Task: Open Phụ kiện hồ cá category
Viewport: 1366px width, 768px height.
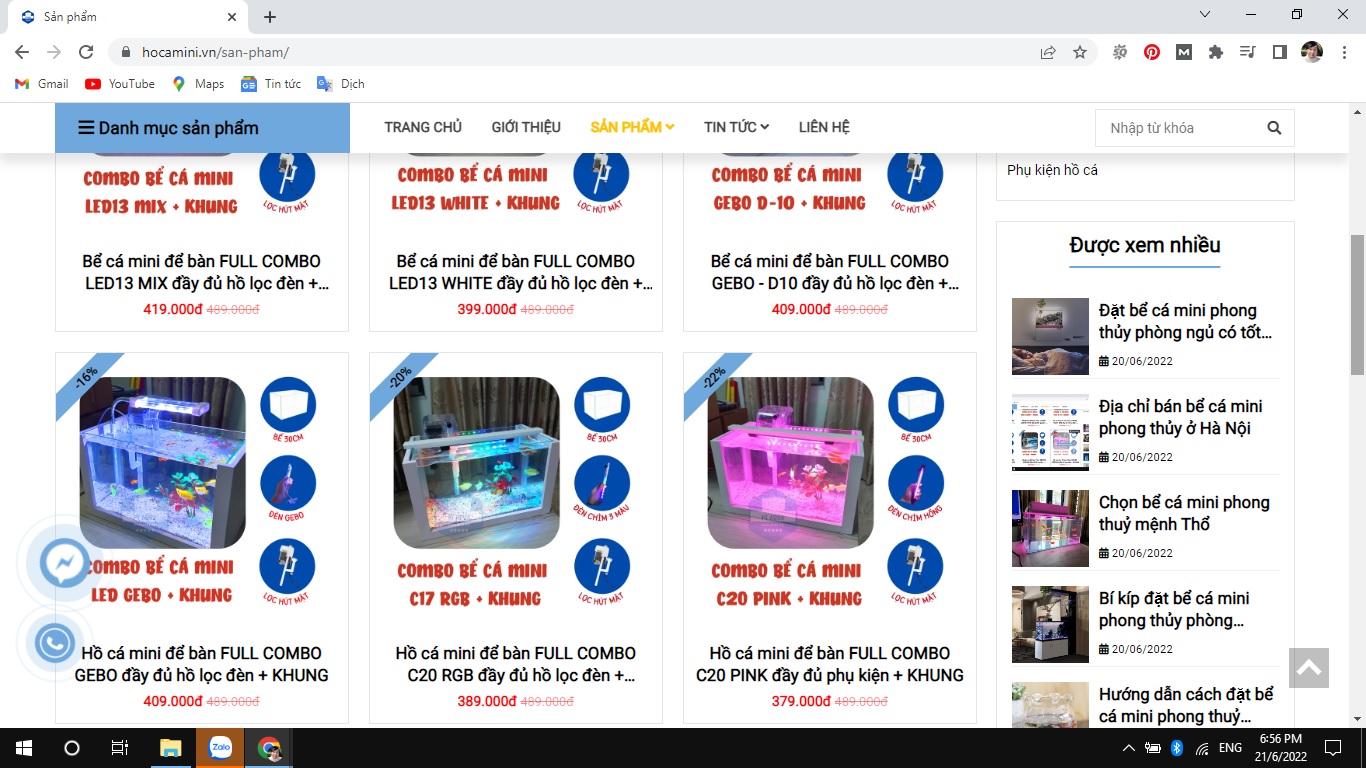Action: pos(1052,170)
